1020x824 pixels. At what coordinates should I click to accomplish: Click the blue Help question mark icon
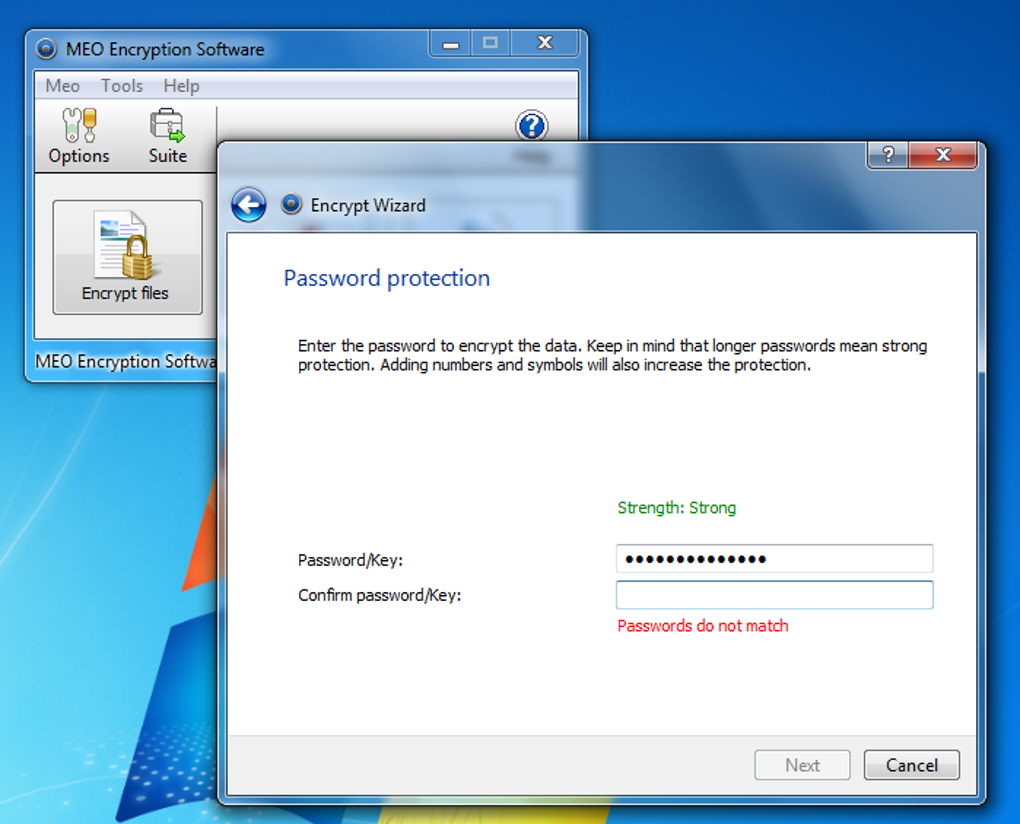(x=531, y=126)
